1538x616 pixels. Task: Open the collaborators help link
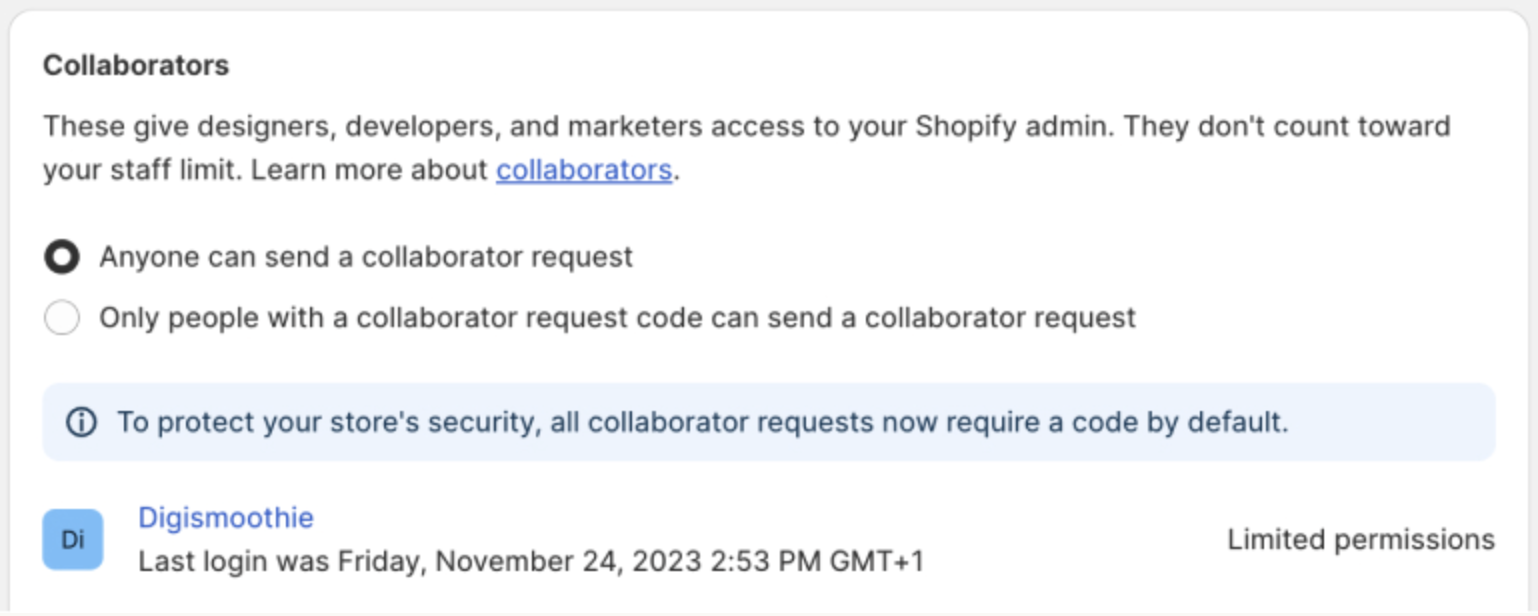point(583,170)
